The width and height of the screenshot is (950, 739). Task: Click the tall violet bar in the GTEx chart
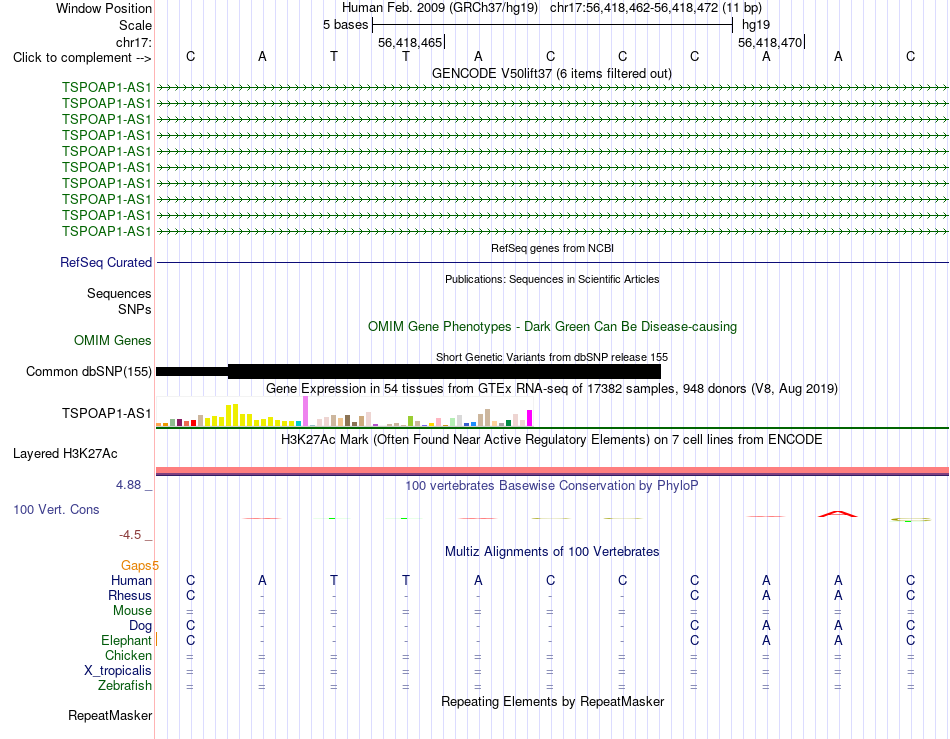(x=305, y=411)
